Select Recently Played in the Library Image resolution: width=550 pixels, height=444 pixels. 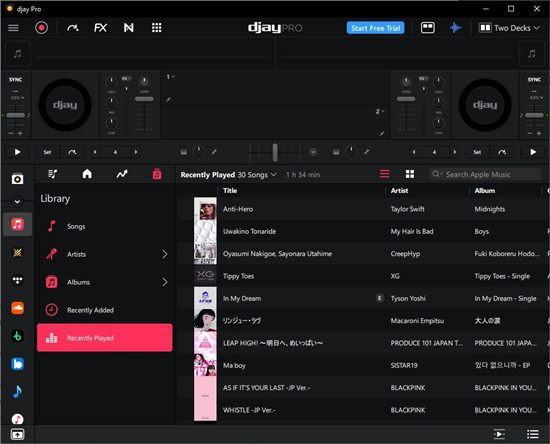[x=105, y=338]
